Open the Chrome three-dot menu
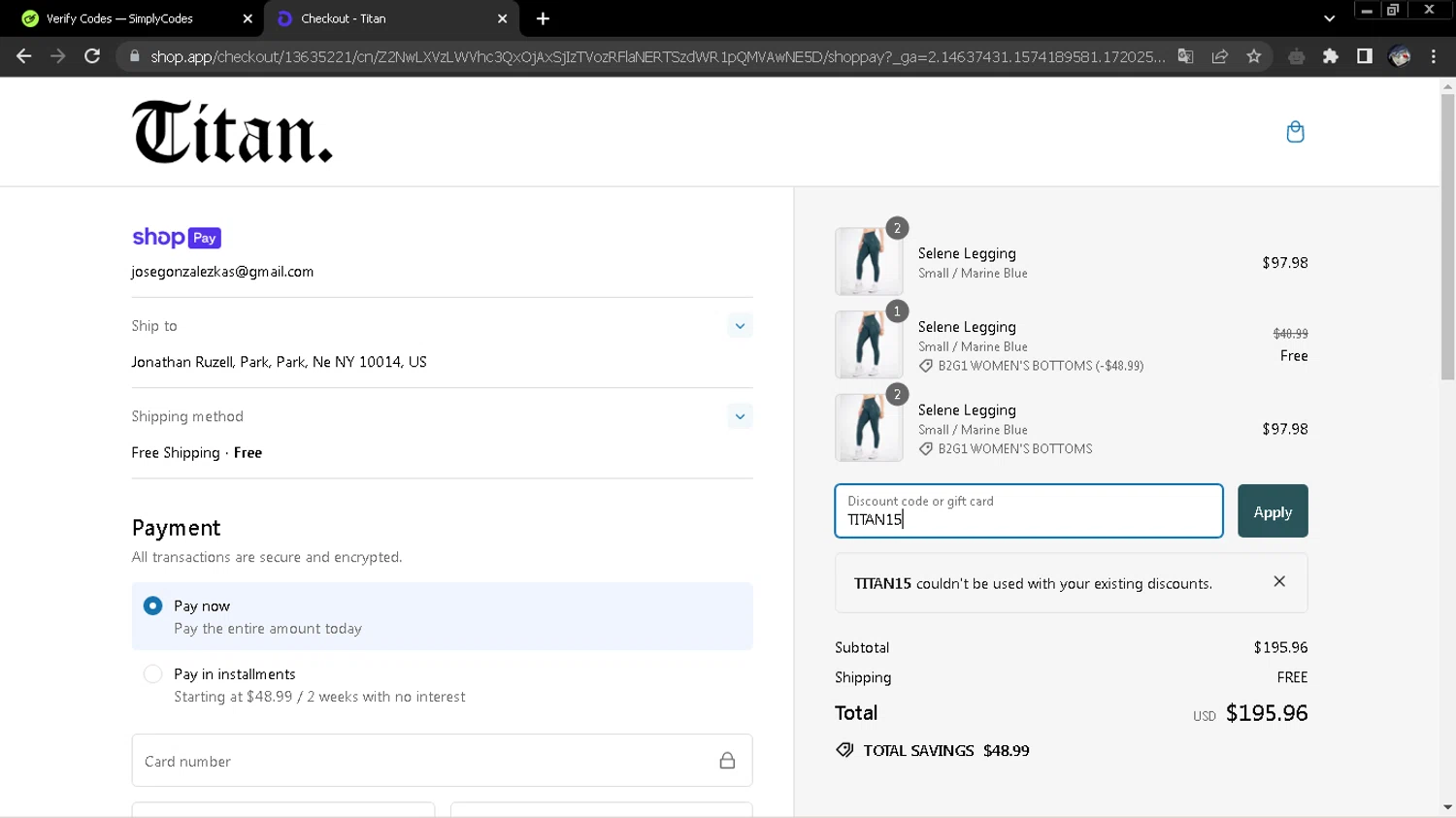1456x818 pixels. coord(1434,56)
